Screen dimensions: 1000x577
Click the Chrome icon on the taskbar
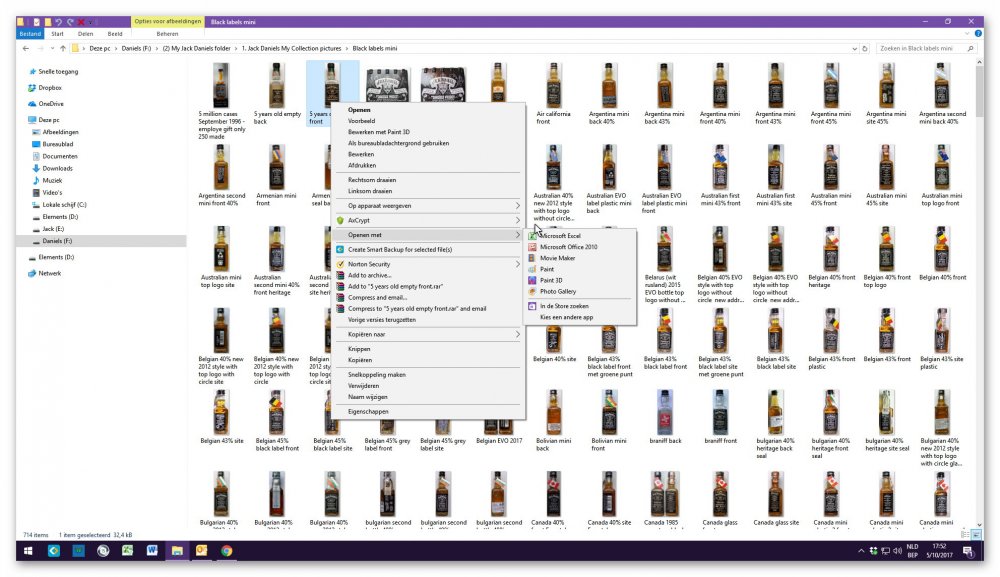click(x=227, y=550)
